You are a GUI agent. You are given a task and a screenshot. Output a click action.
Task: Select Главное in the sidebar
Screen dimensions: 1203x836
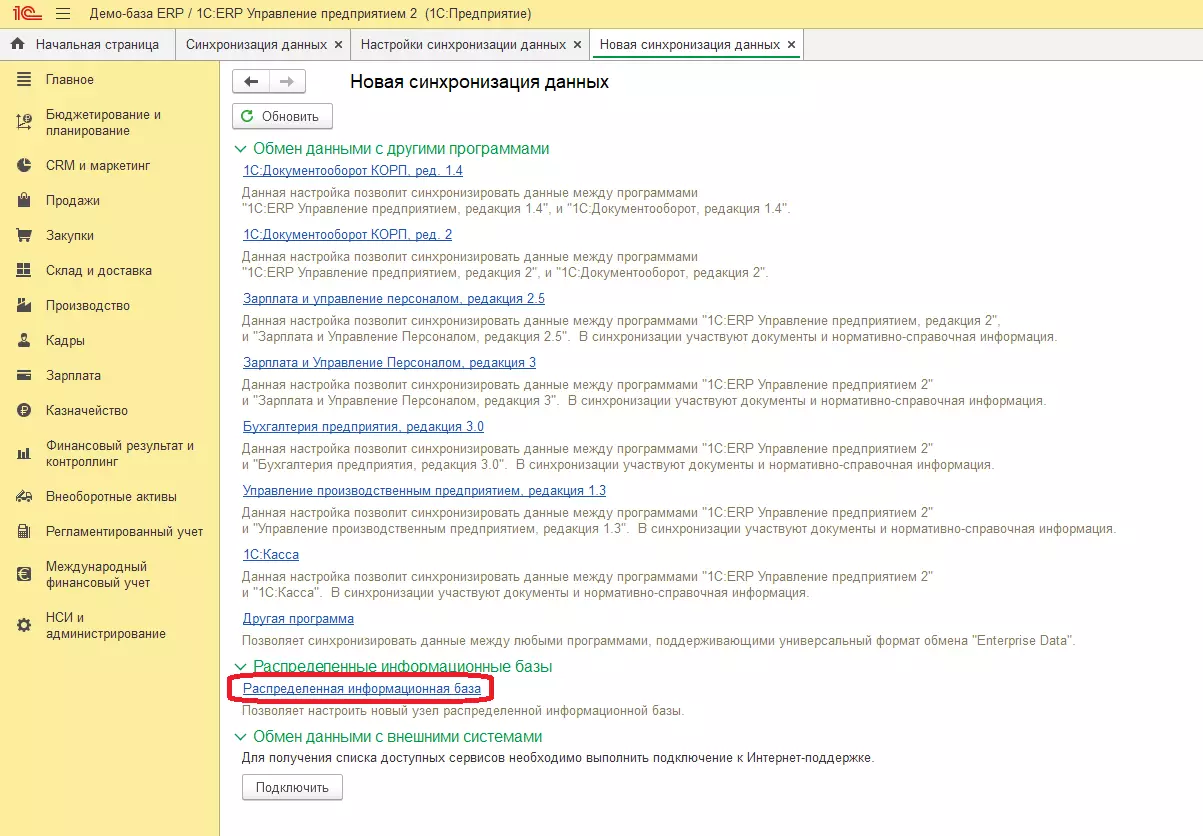(70, 80)
